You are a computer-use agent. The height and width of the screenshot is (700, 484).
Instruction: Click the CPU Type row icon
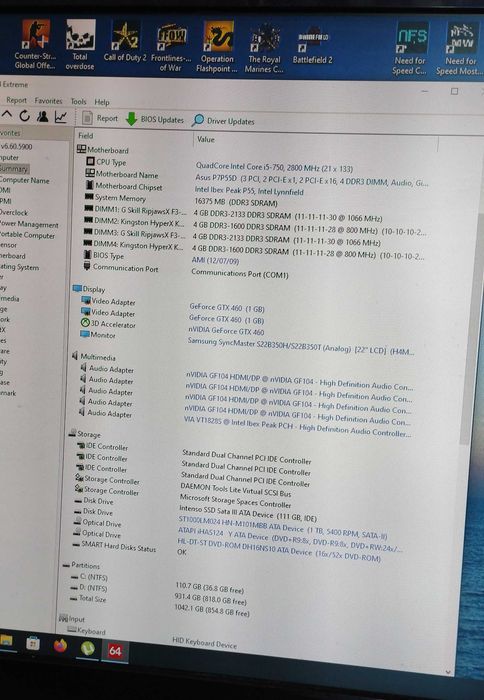coord(91,161)
